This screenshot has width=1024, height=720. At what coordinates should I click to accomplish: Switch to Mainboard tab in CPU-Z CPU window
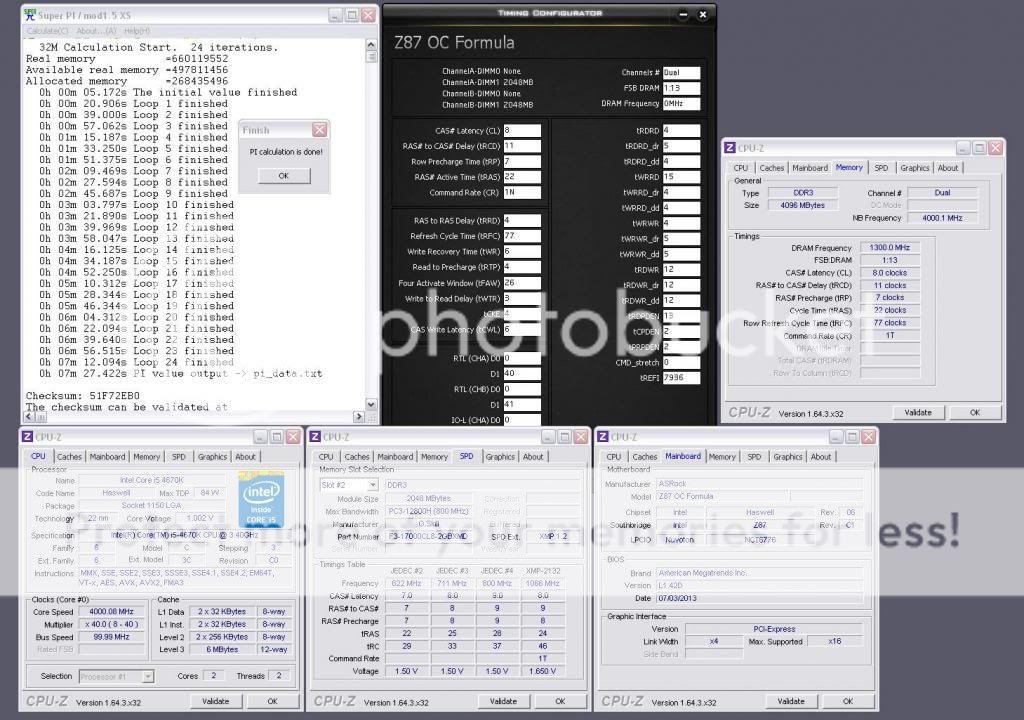point(107,457)
